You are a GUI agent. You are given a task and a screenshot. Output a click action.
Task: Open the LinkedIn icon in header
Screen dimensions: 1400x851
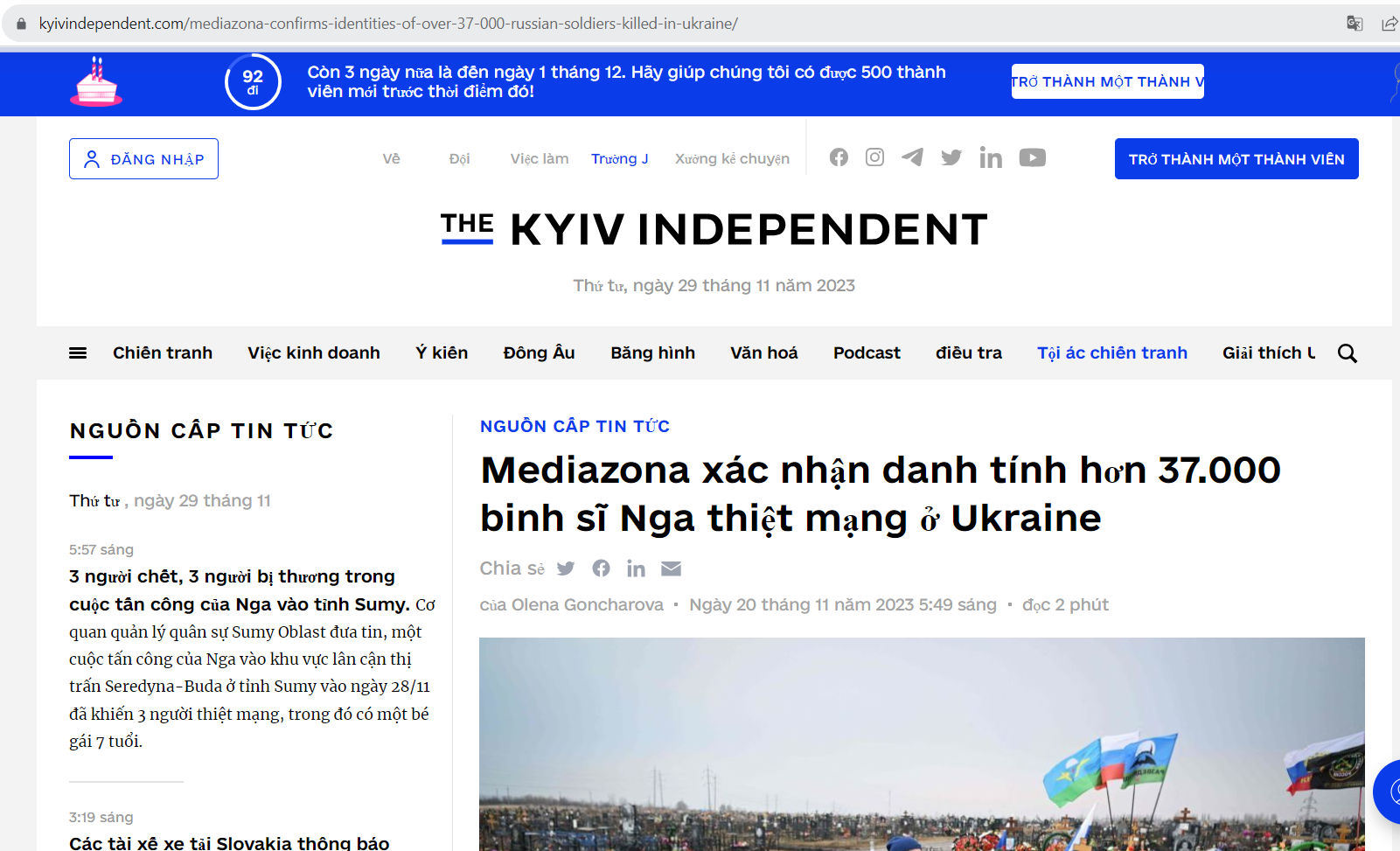[x=991, y=157]
